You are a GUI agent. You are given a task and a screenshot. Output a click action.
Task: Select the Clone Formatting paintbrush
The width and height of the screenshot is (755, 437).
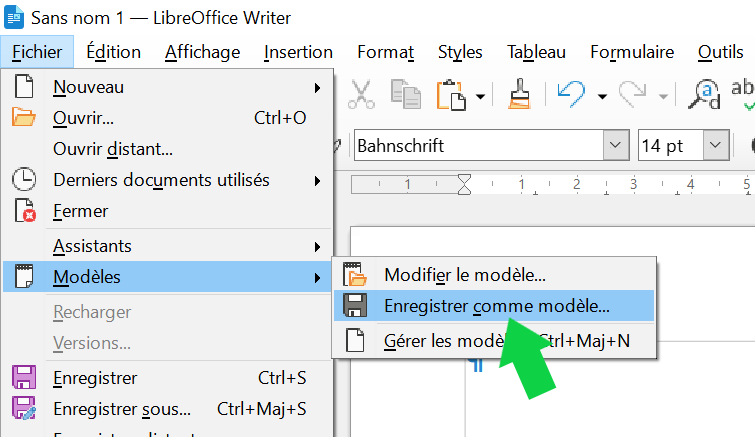518,95
